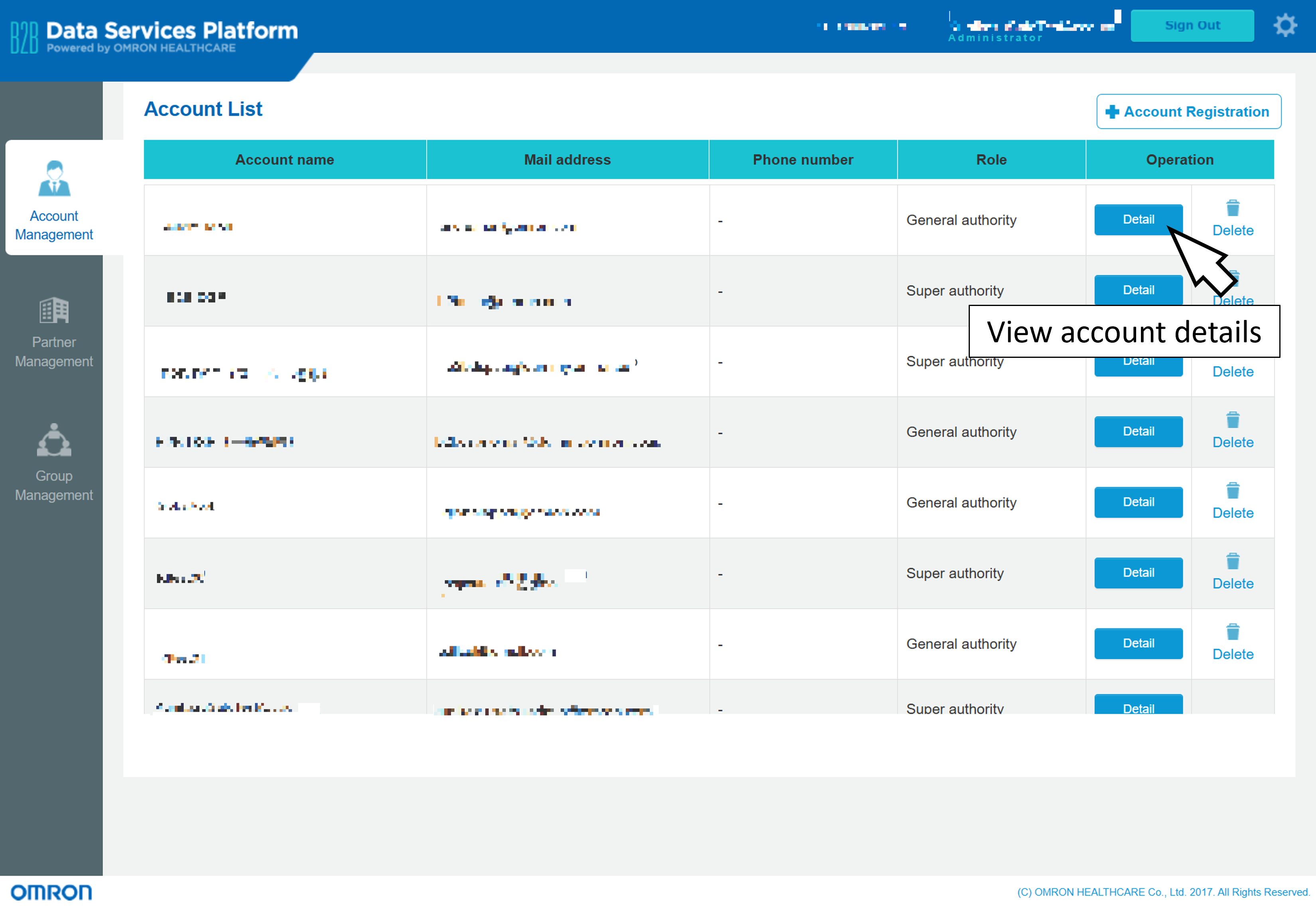Open the settings gear icon
This screenshot has width=1316, height=906.
click(x=1285, y=26)
